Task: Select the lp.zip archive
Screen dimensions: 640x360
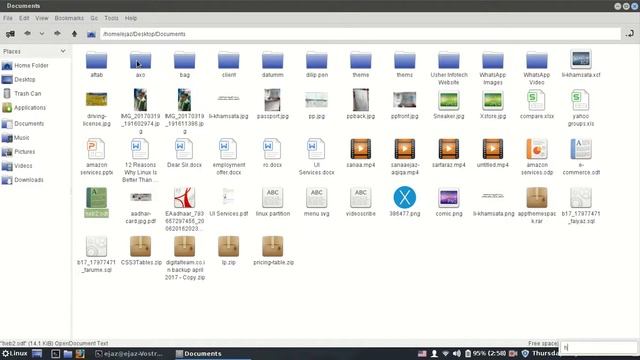Action: 229,251
